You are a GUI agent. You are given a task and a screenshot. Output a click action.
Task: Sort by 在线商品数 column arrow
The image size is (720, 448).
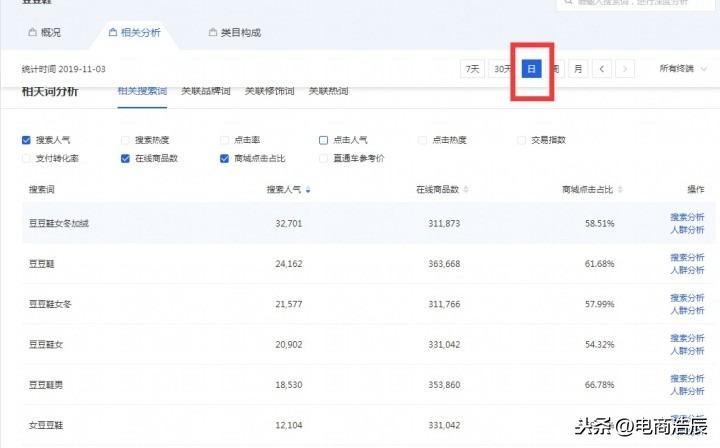pyautogui.click(x=466, y=190)
